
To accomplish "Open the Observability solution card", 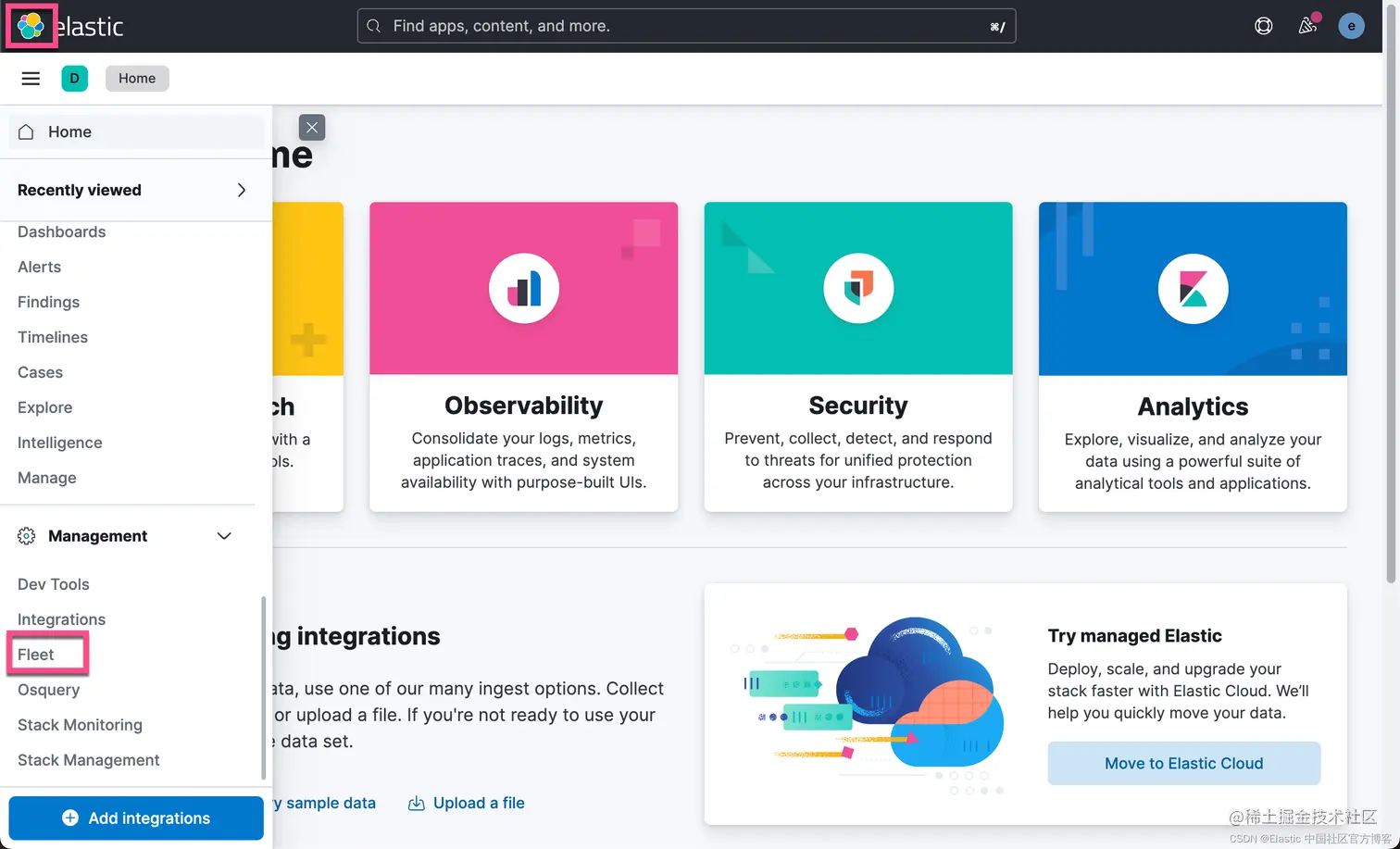I will click(524, 356).
